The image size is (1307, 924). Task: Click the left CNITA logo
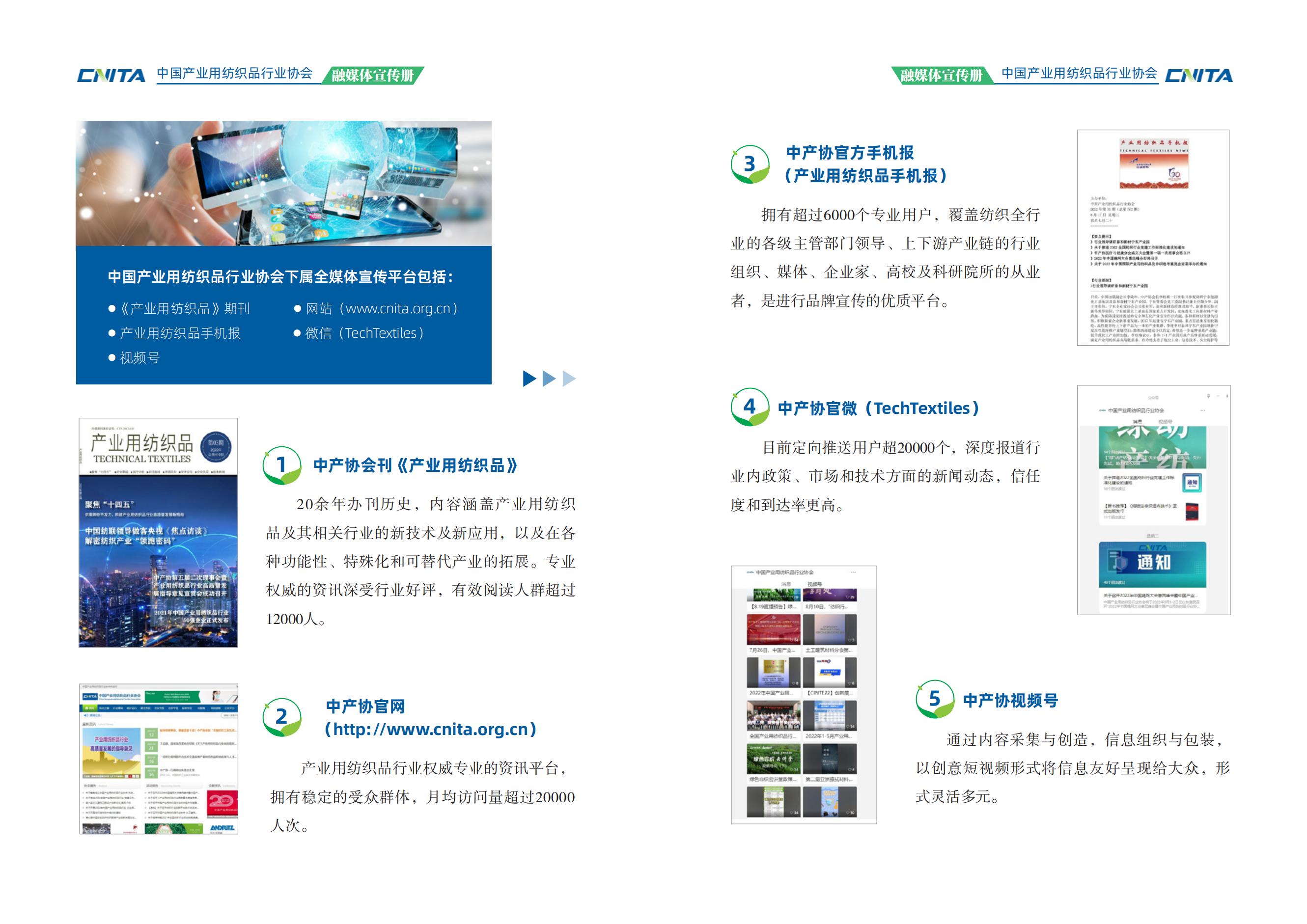(x=111, y=76)
